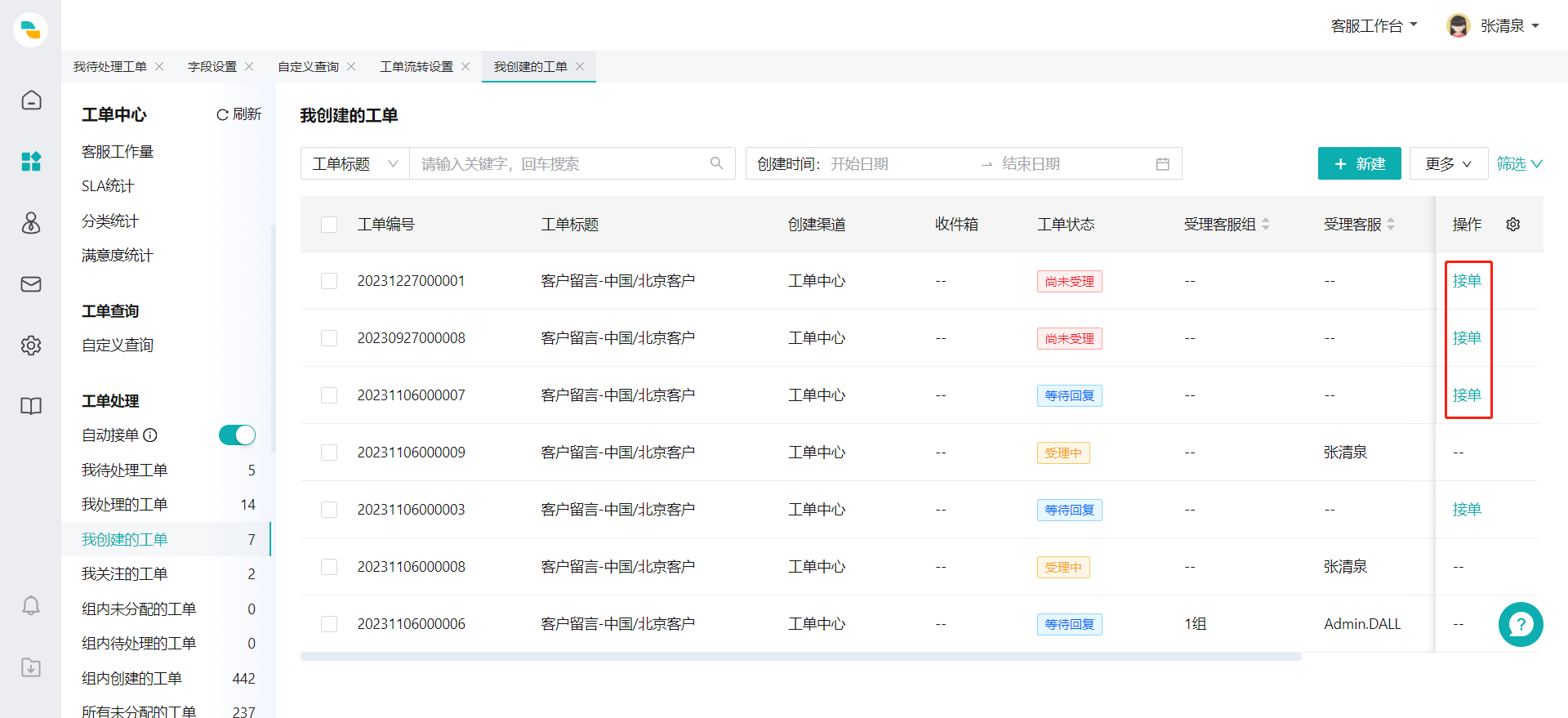This screenshot has width=1568, height=718.
Task: Switch to 工单流转设置 tab
Action: point(416,66)
